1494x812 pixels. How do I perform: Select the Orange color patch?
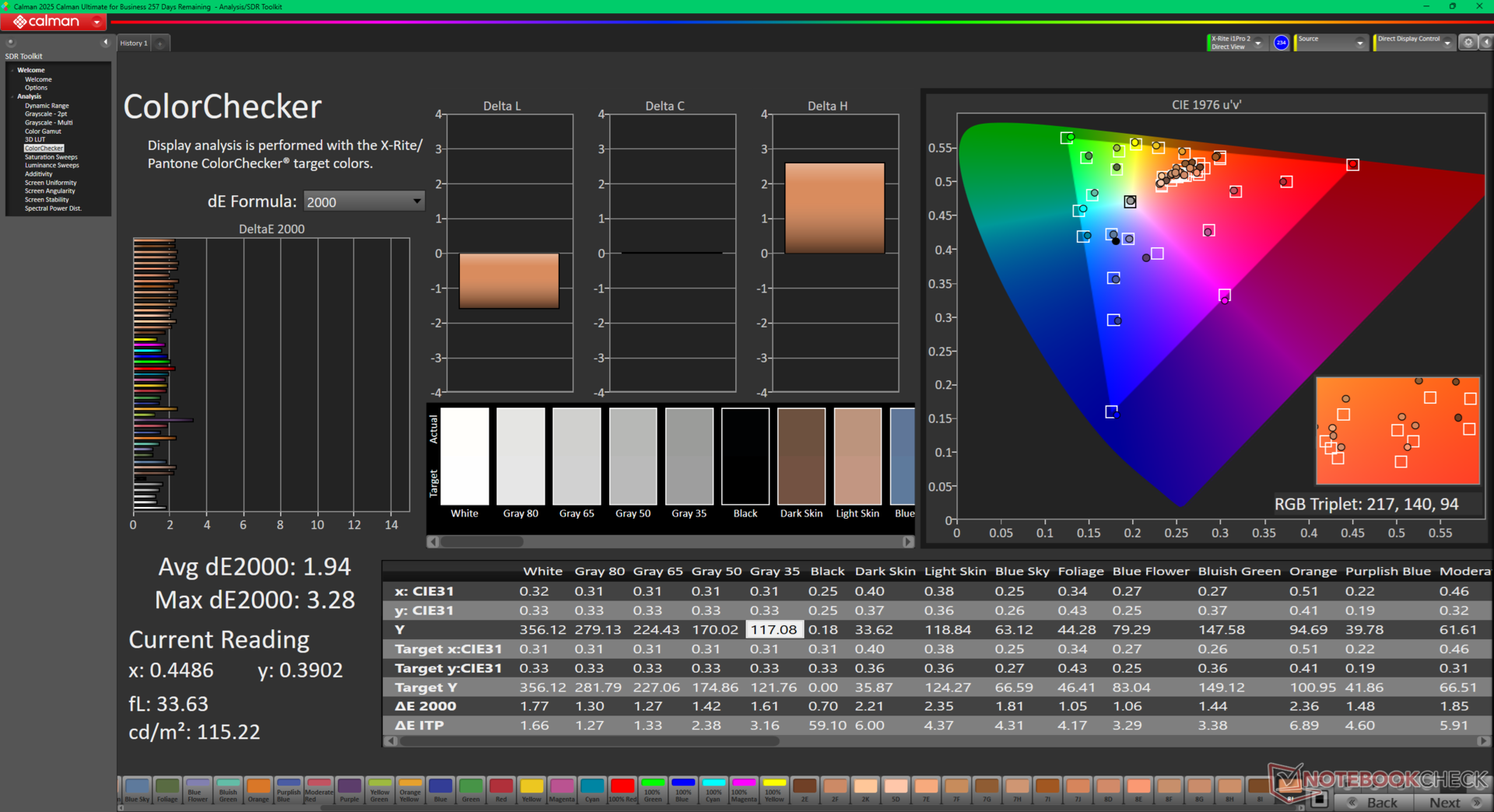[x=258, y=790]
